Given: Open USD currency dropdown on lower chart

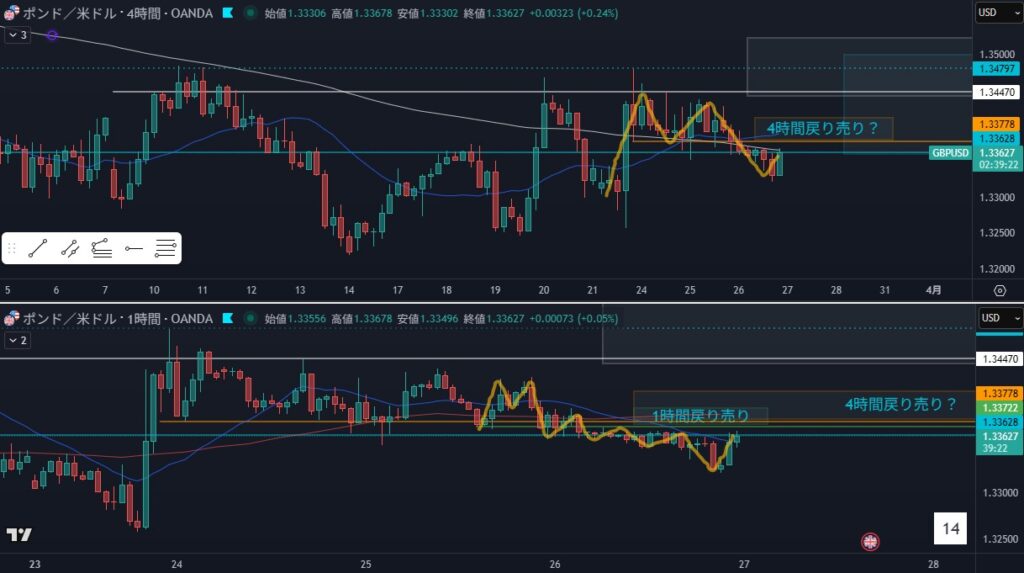Looking at the screenshot, I should tap(999, 318).
